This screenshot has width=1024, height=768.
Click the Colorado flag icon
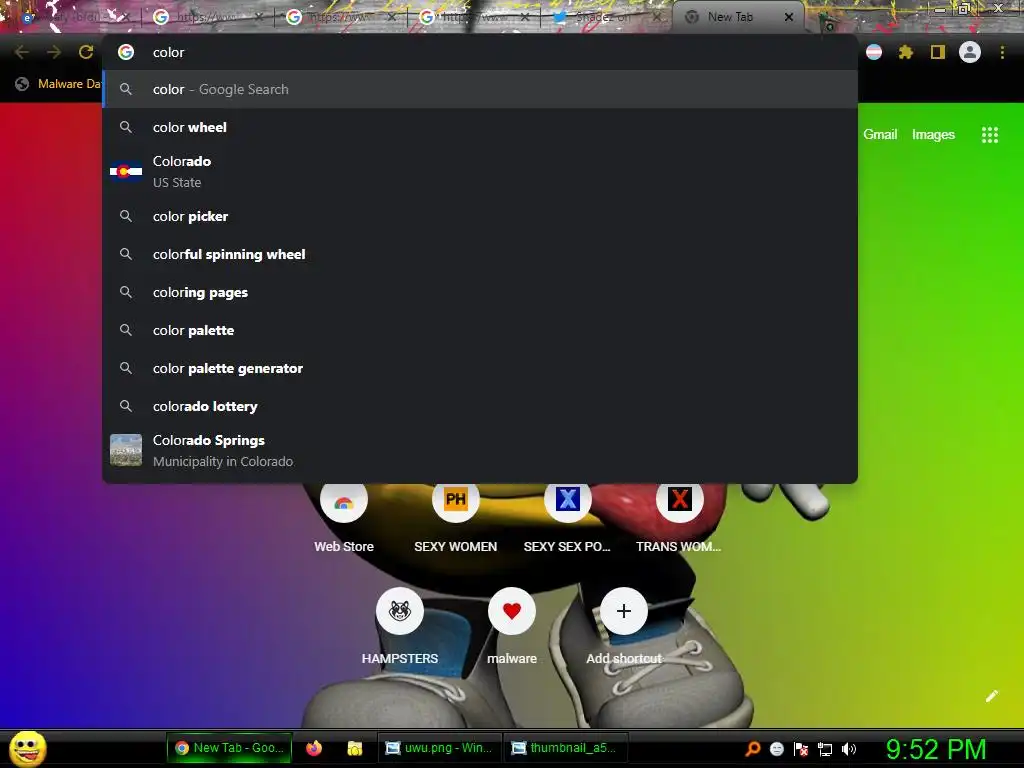(126, 172)
